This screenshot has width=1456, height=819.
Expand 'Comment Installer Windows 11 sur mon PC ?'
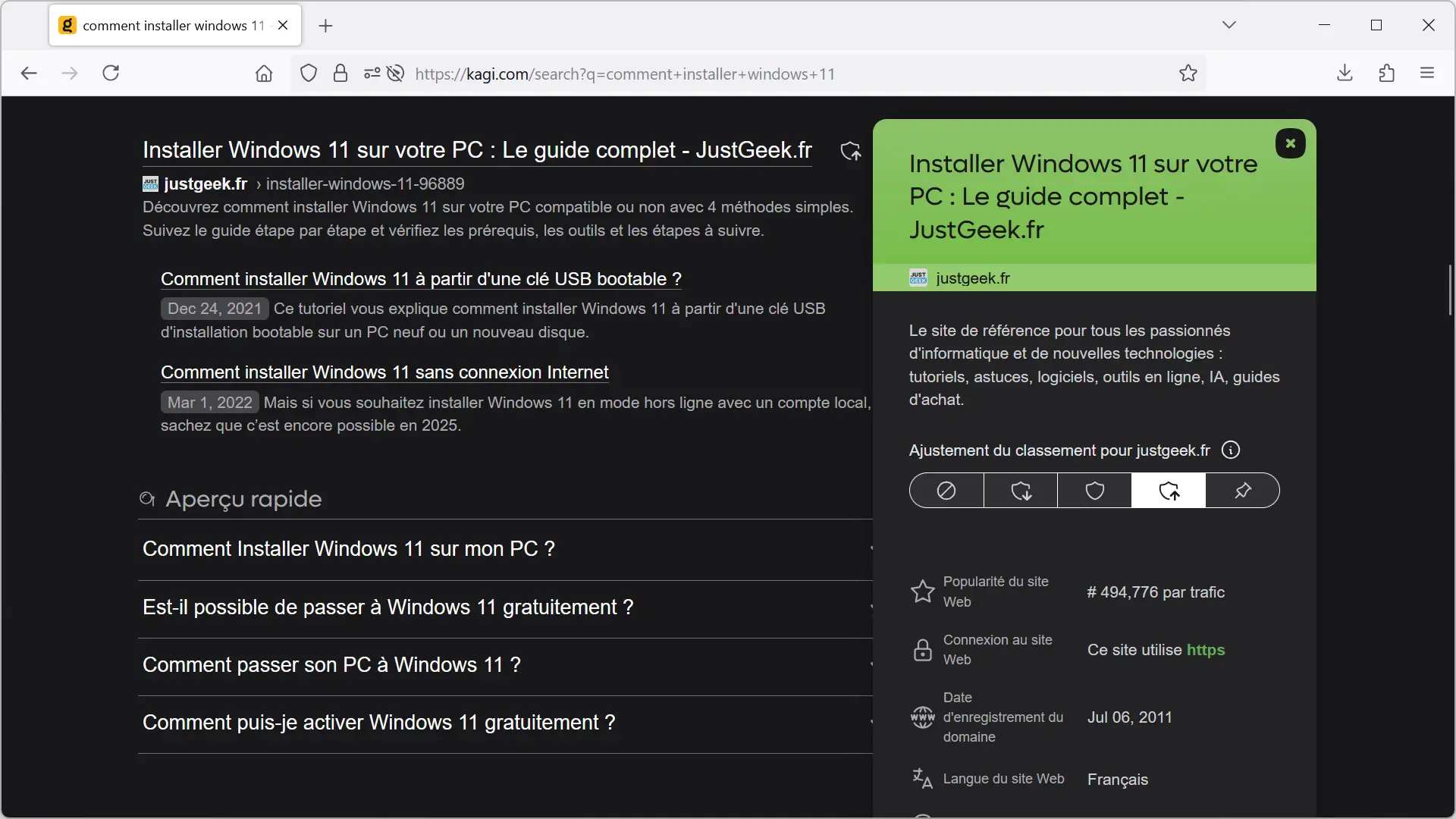click(505, 549)
